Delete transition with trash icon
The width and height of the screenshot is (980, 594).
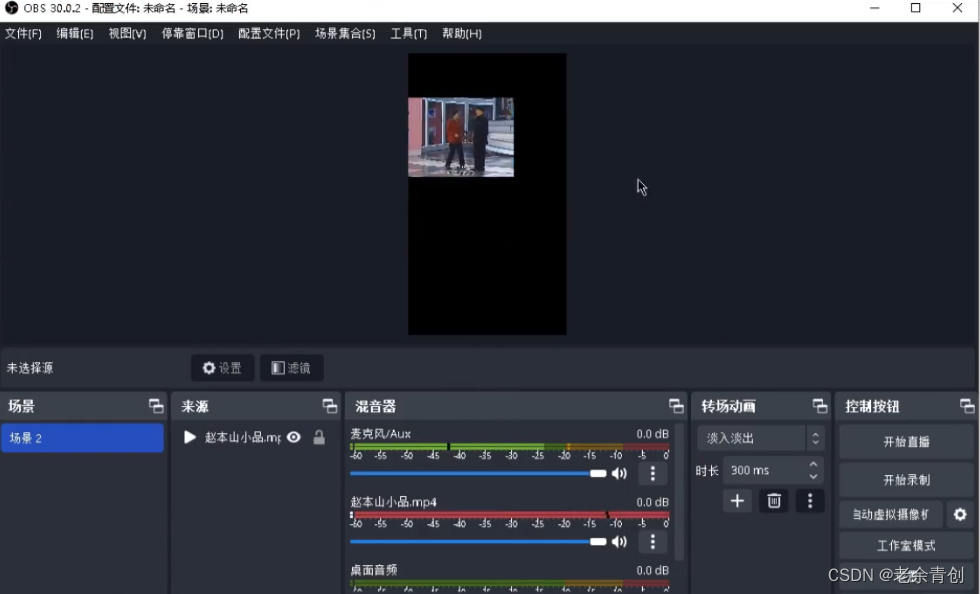coord(774,501)
